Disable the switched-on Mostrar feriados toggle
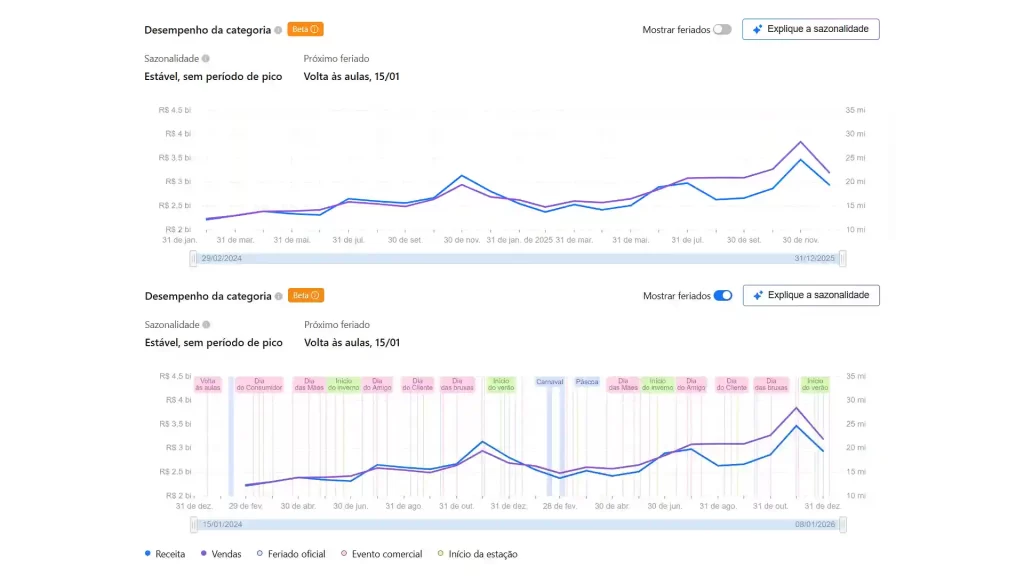 tap(722, 296)
